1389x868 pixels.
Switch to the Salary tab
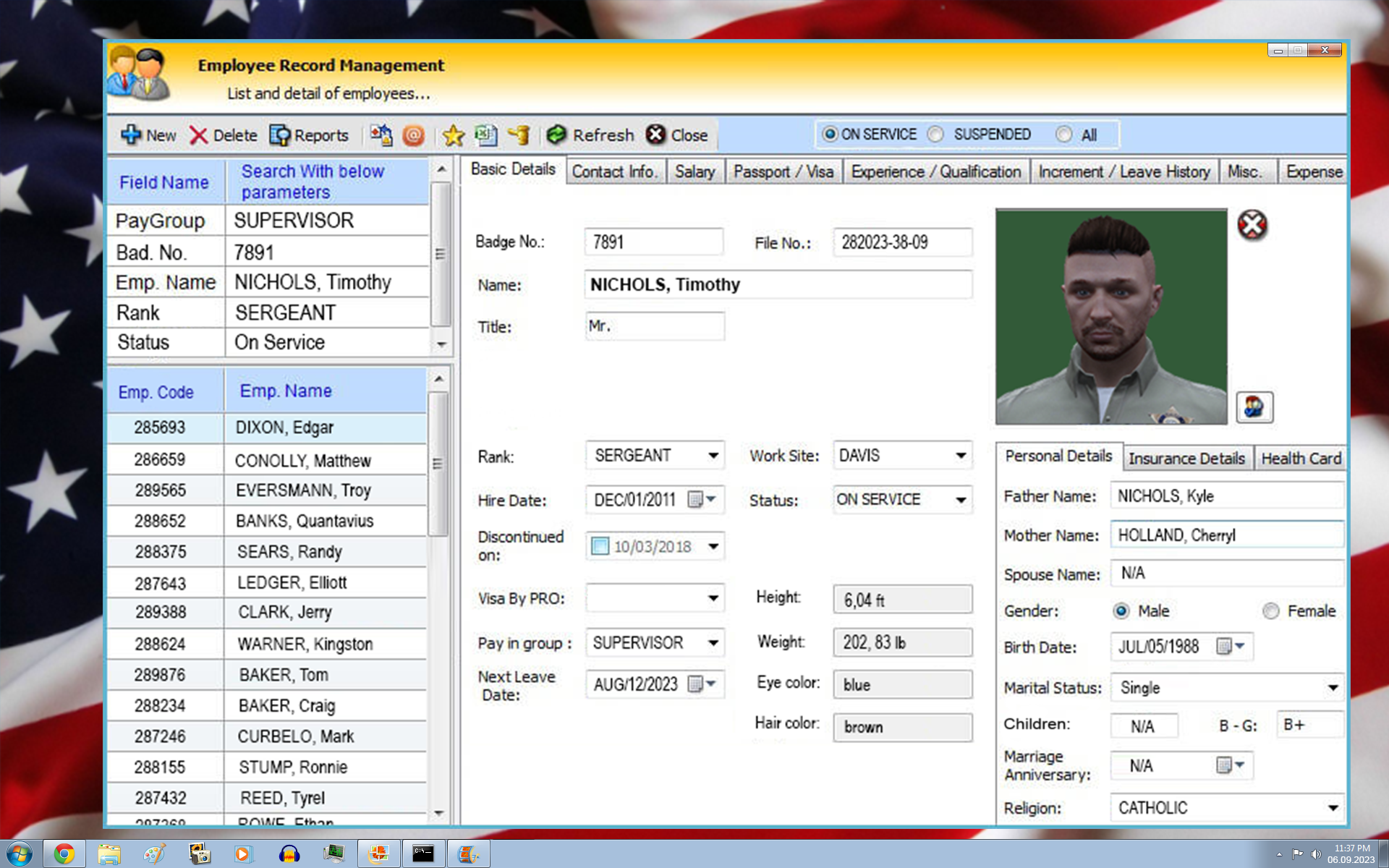click(x=695, y=171)
